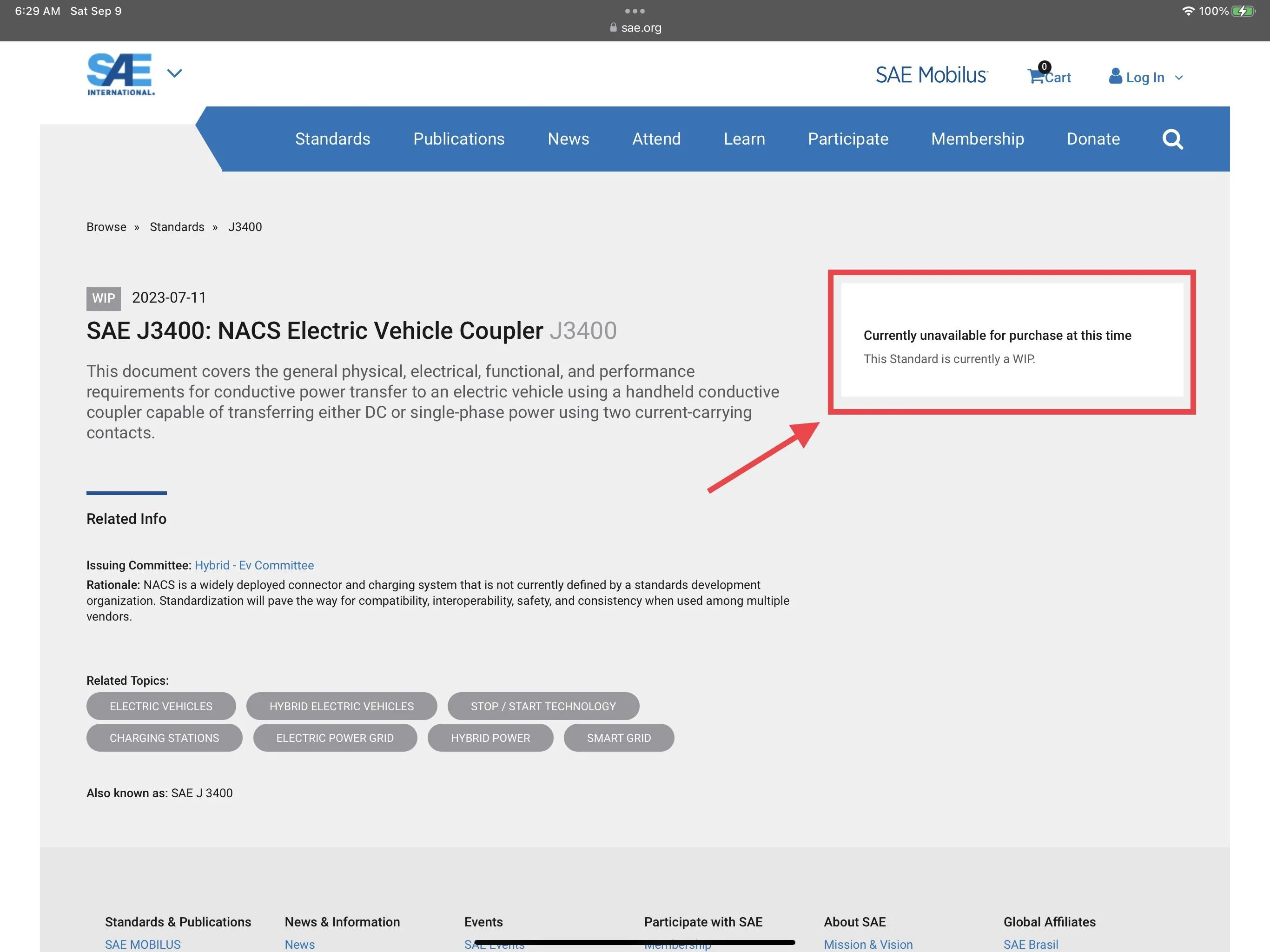Image resolution: width=1270 pixels, height=952 pixels.
Task: Select the Donate menu item
Action: 1093,139
